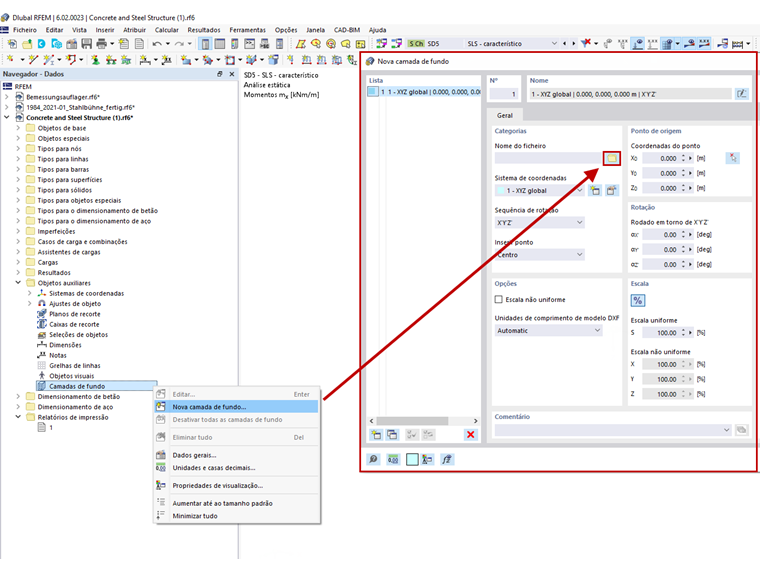This screenshot has height=570, width=760.
Task: Expand the Objetos de base tree folder
Action: tap(18, 128)
